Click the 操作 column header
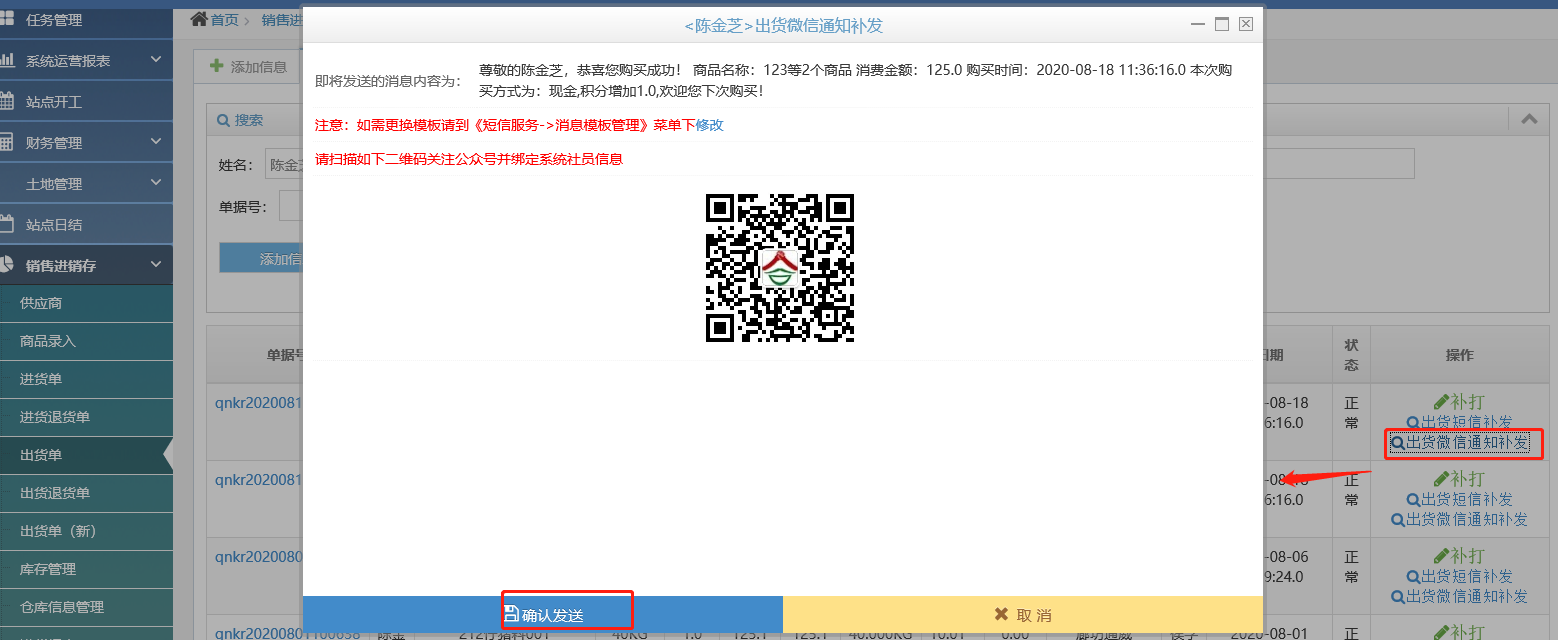This screenshot has width=1558, height=640. click(x=1460, y=355)
